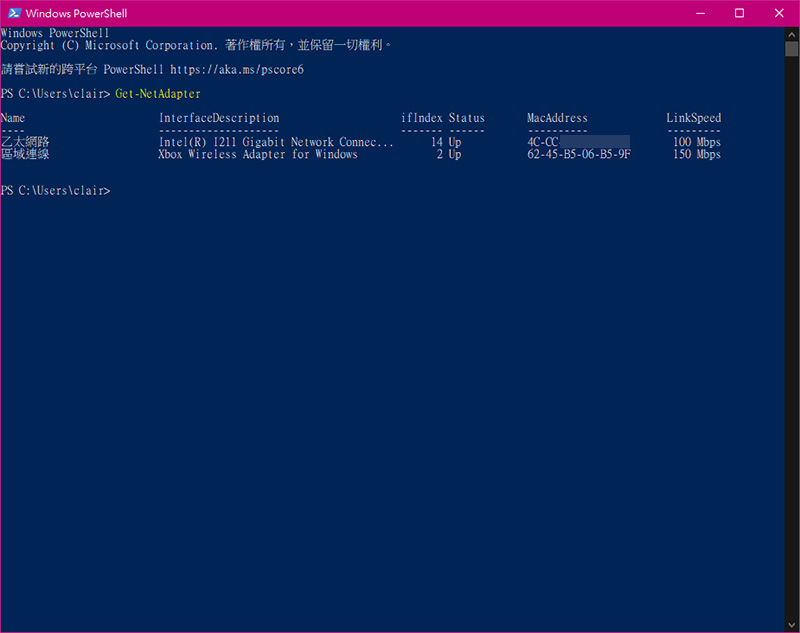Click the LinkSpeed column header
Image resolution: width=800 pixels, height=633 pixels.
pos(693,118)
